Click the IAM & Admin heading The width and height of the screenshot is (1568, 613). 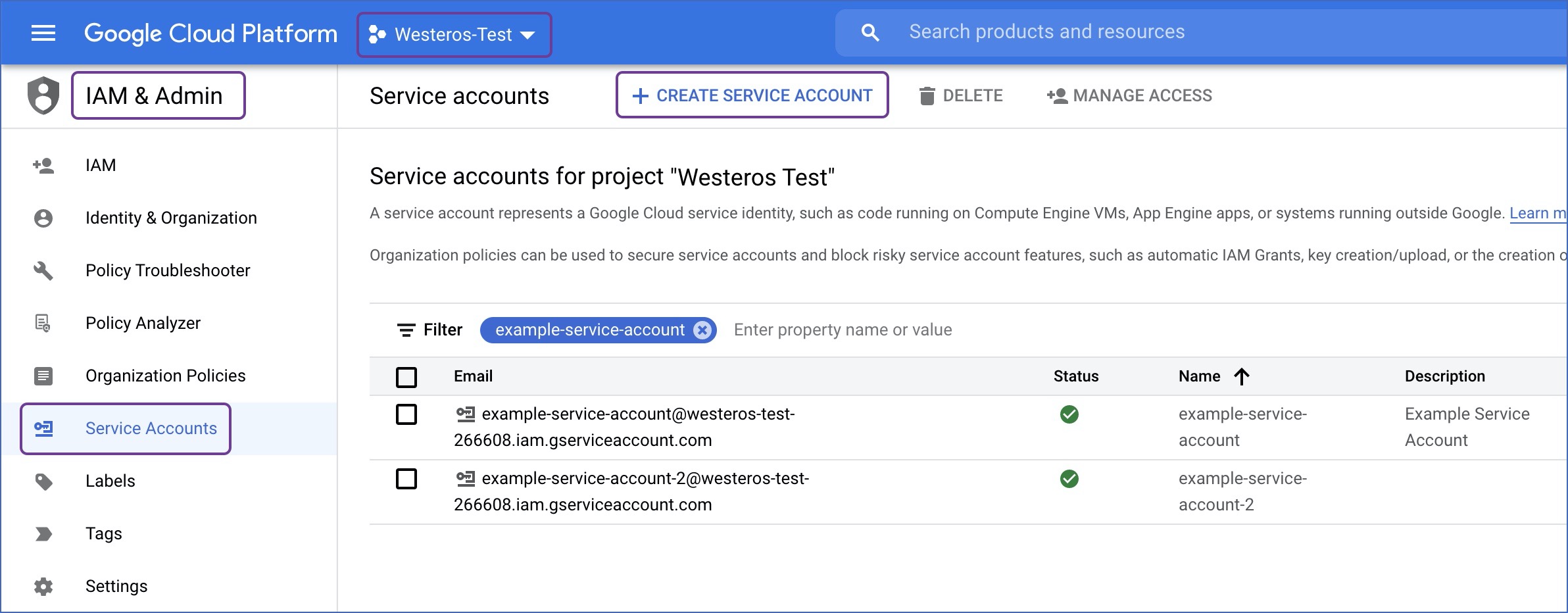pos(154,96)
